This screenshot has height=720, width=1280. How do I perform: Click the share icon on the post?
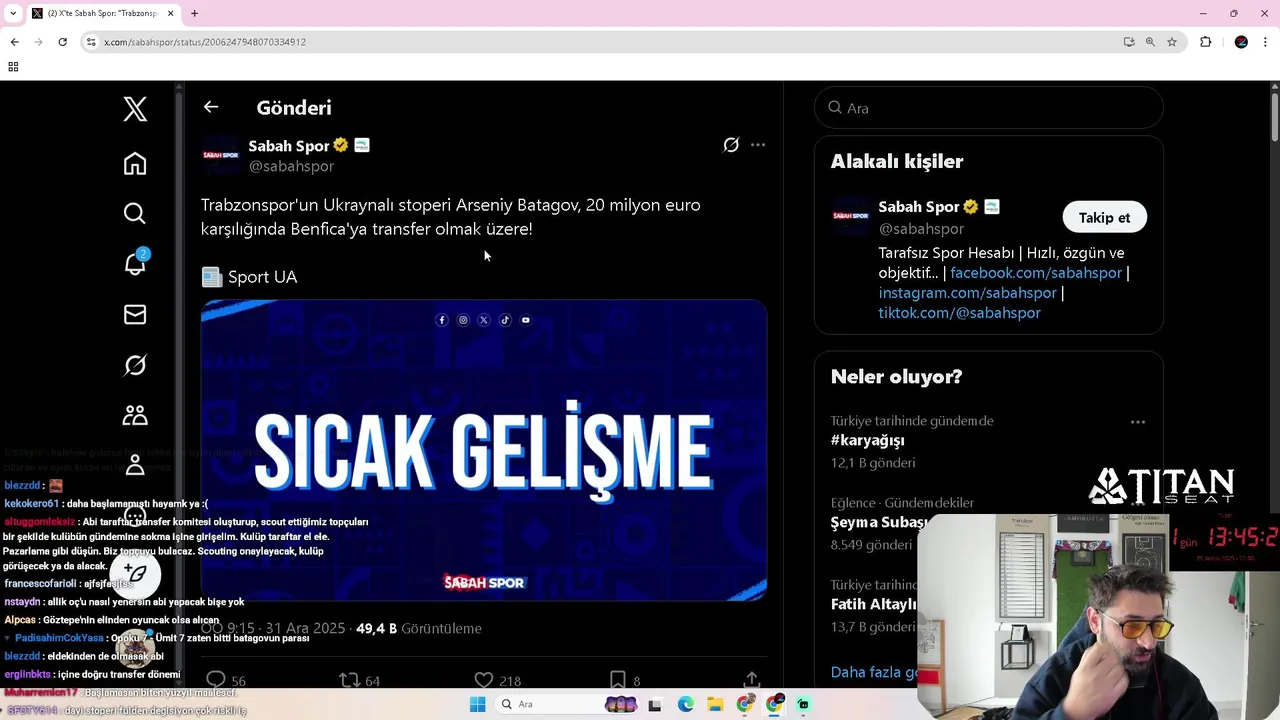click(751, 680)
